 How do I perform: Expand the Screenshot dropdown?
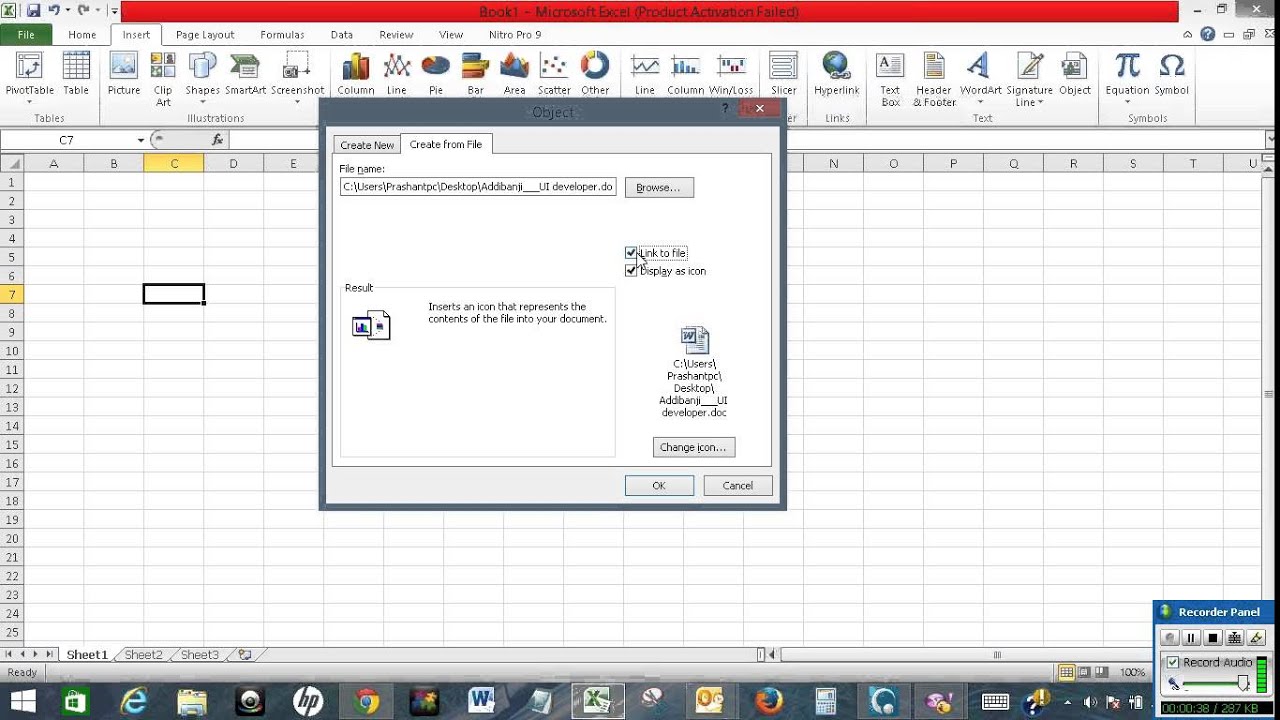pos(297,103)
